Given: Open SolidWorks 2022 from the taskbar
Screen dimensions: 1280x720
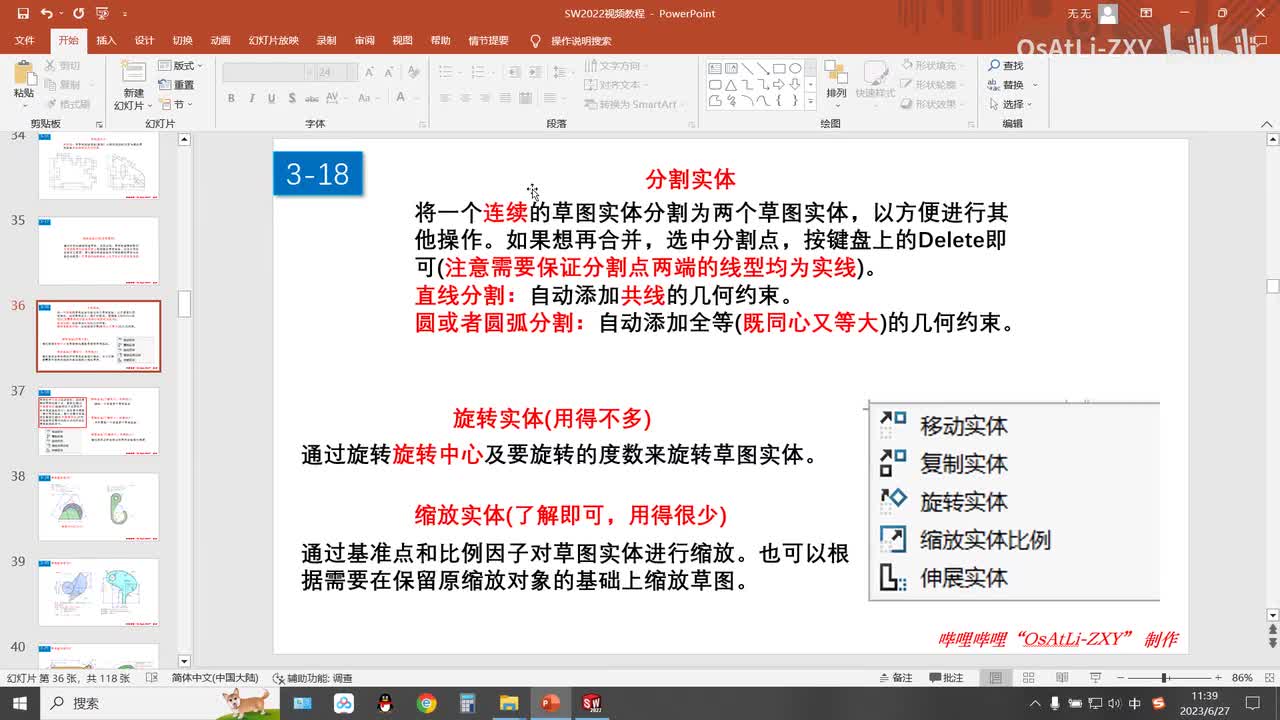Looking at the screenshot, I should (x=591, y=703).
